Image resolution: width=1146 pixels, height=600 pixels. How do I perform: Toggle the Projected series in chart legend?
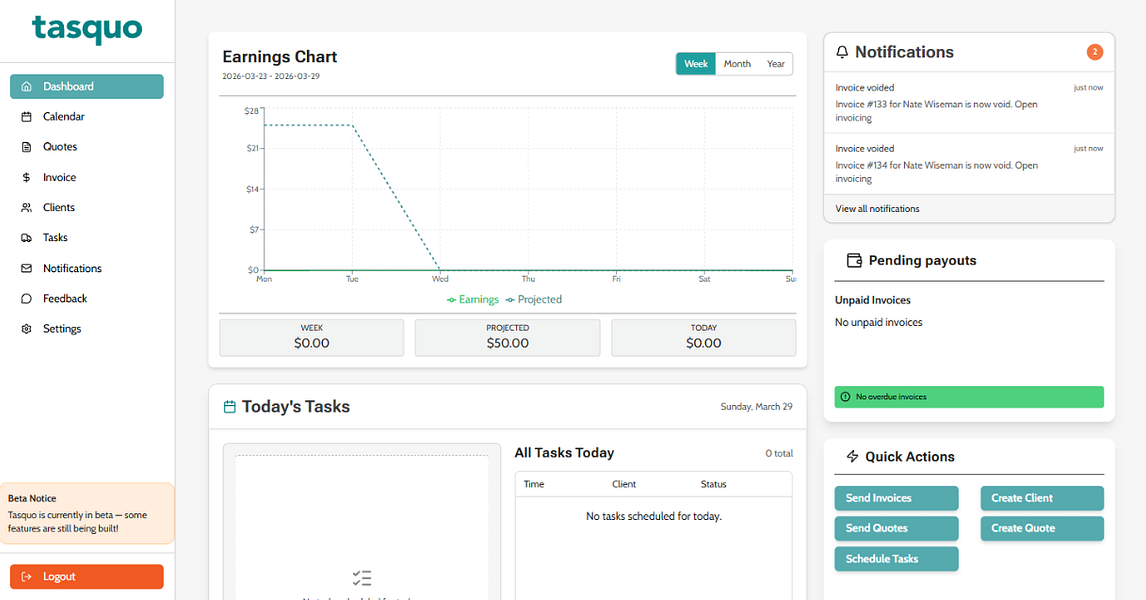tap(534, 300)
